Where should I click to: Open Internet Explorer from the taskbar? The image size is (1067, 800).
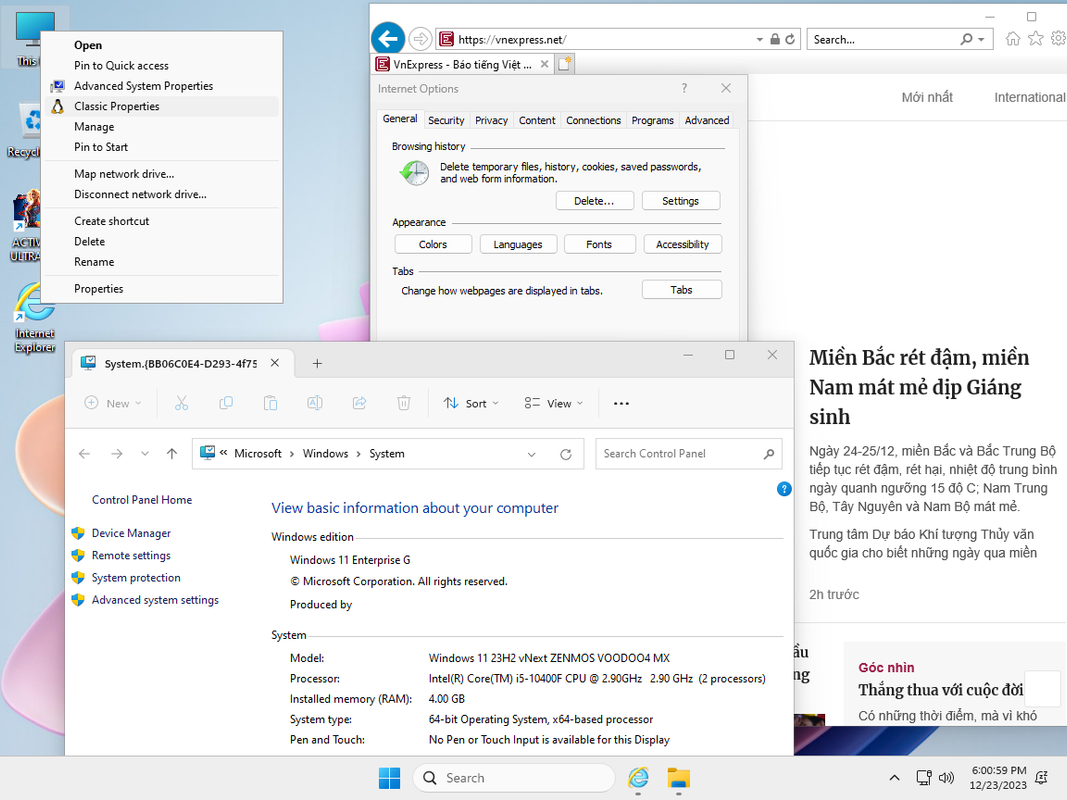click(x=638, y=778)
